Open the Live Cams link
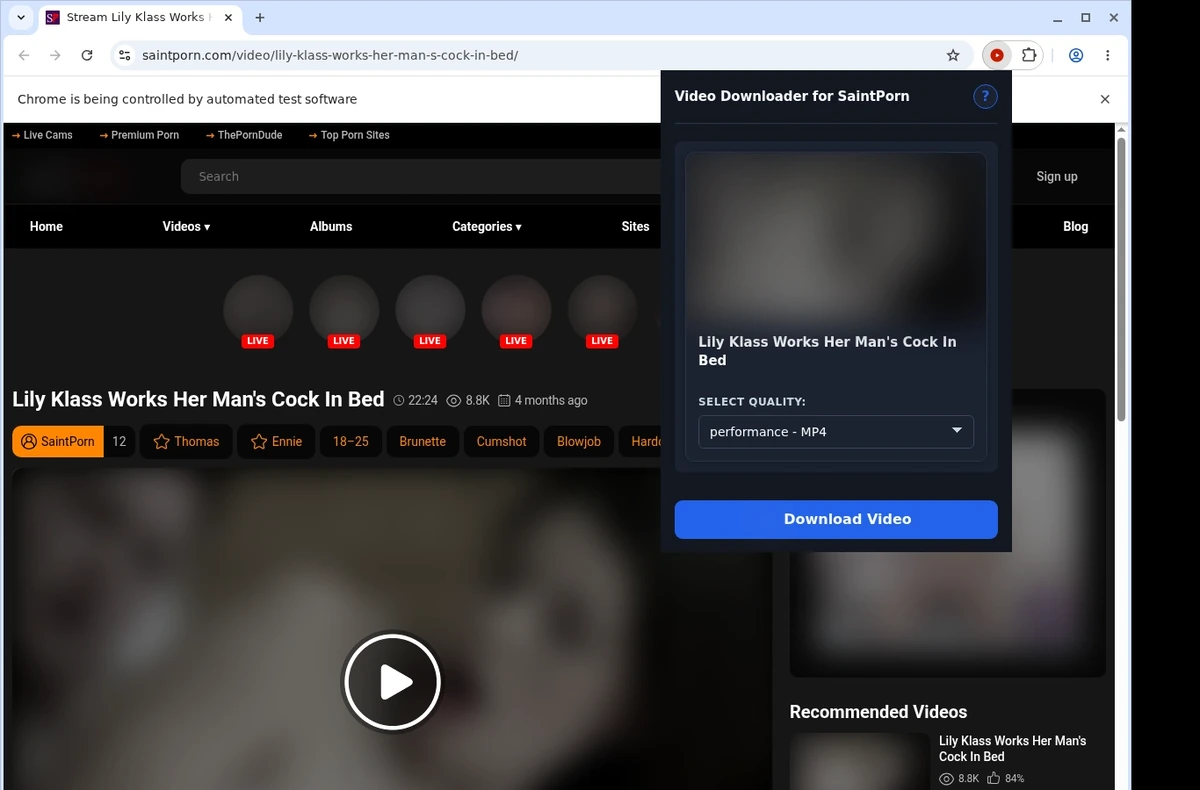Screen dimensions: 1200x790 click(x=42, y=135)
